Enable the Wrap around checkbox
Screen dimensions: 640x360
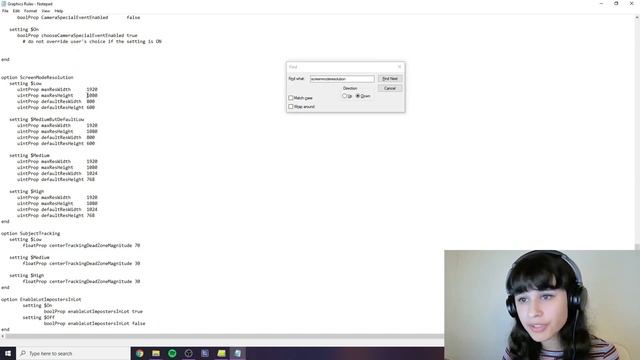pos(291,107)
